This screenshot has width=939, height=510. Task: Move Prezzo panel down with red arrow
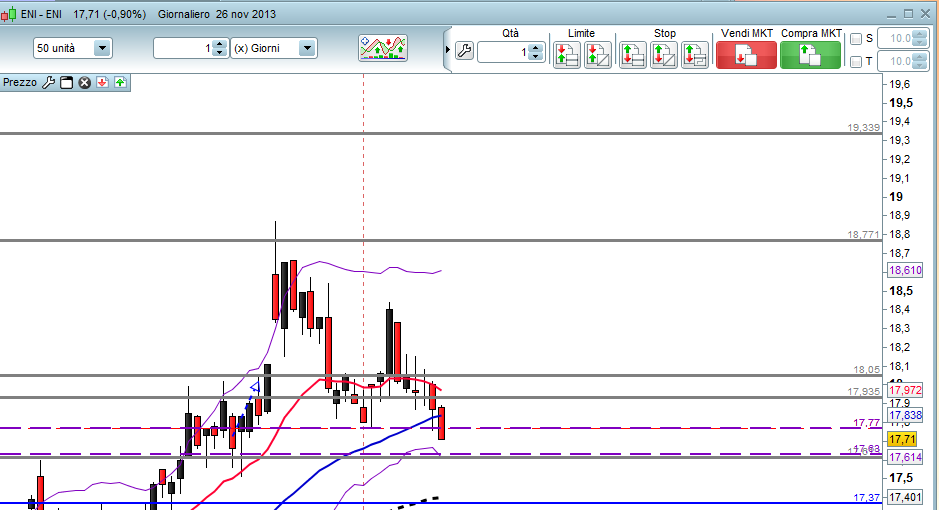(102, 83)
